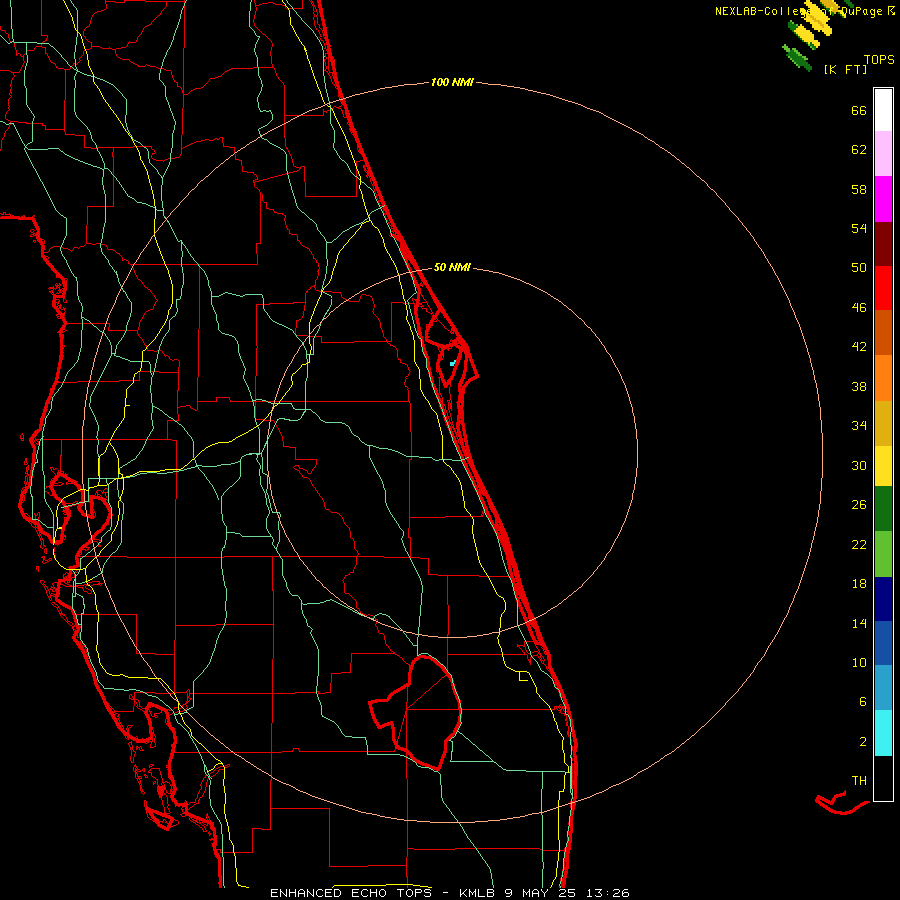Image resolution: width=900 pixels, height=900 pixels.
Task: Click the 'KMLB' radar site identifier
Action: coord(478,893)
